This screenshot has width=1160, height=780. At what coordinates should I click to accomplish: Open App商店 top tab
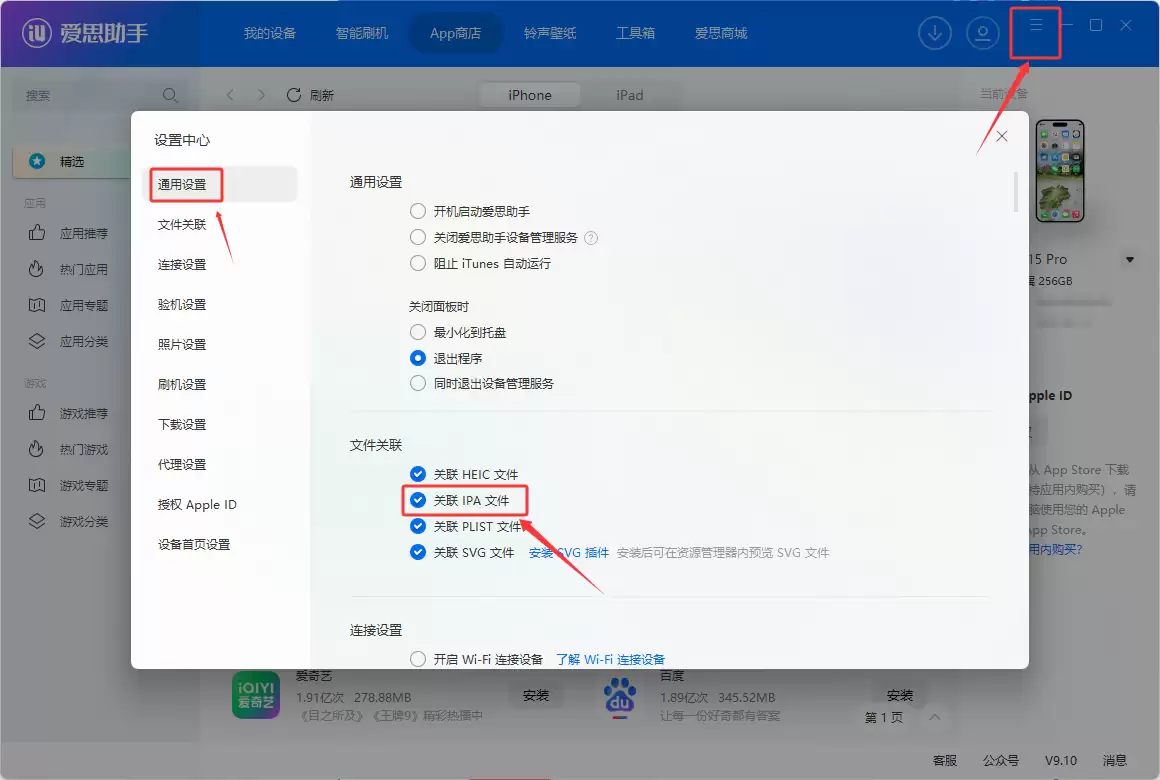[456, 33]
